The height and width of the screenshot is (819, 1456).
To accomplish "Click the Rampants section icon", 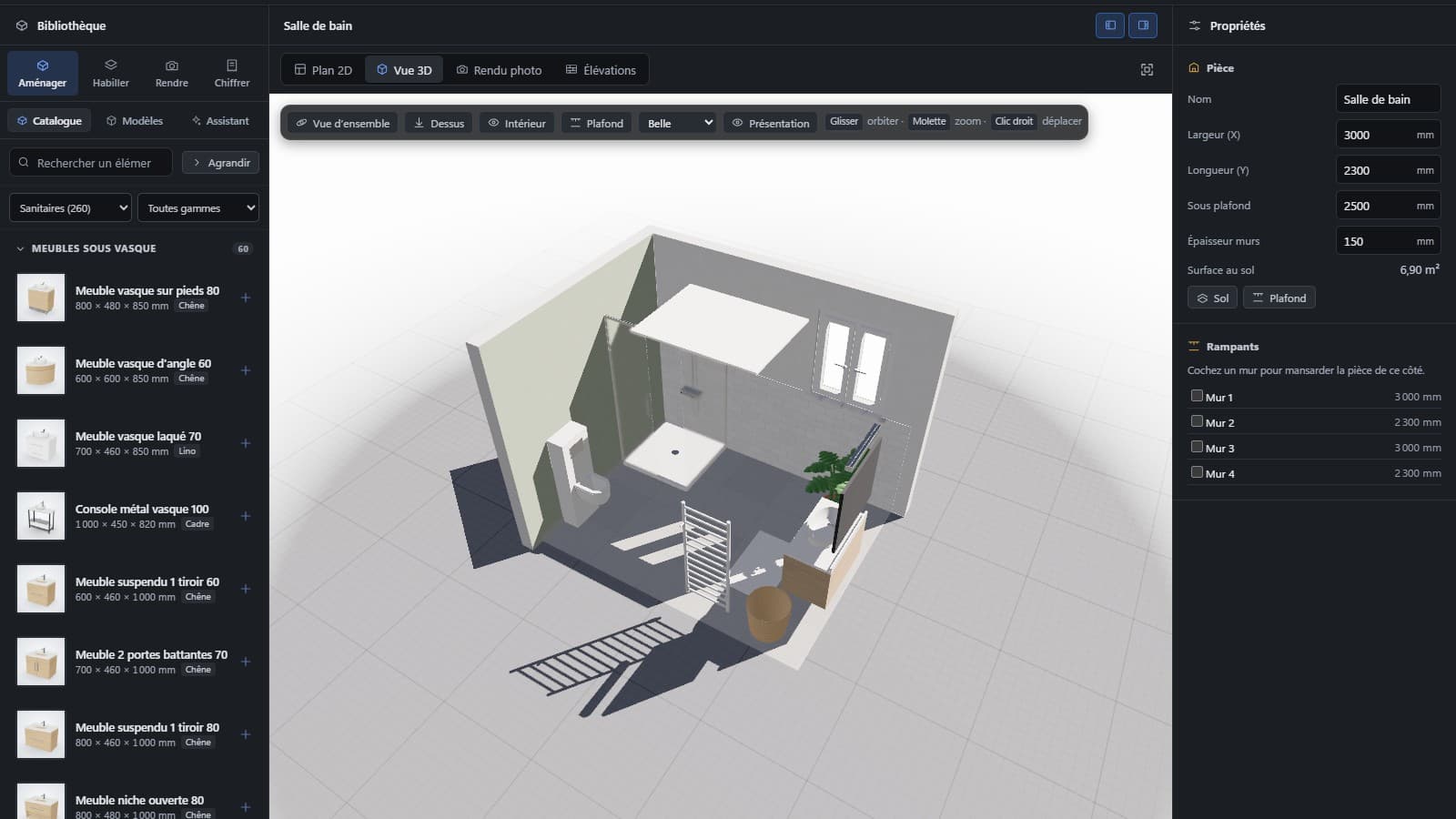I will pos(1194,347).
